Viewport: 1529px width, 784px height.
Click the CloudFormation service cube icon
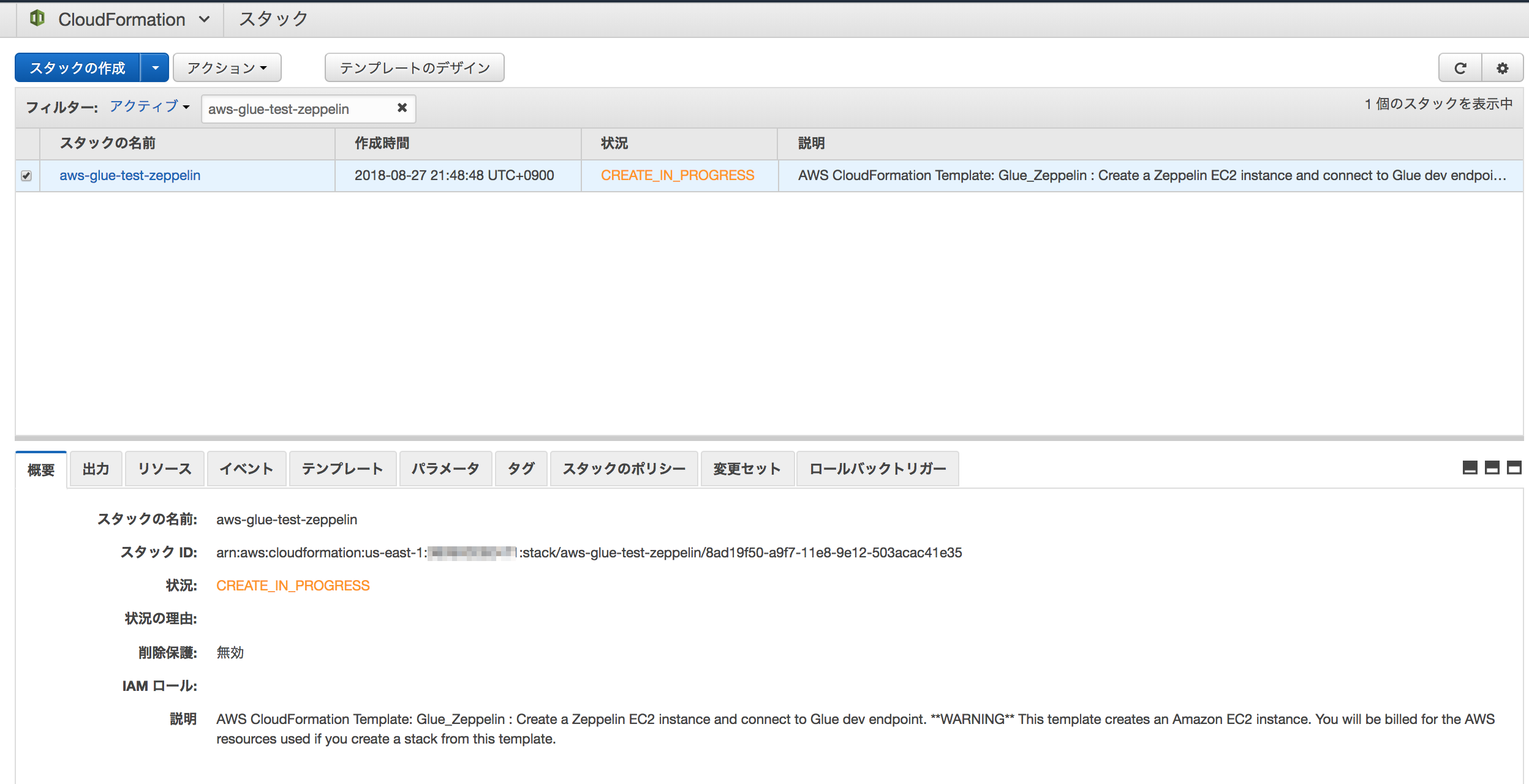[x=37, y=18]
